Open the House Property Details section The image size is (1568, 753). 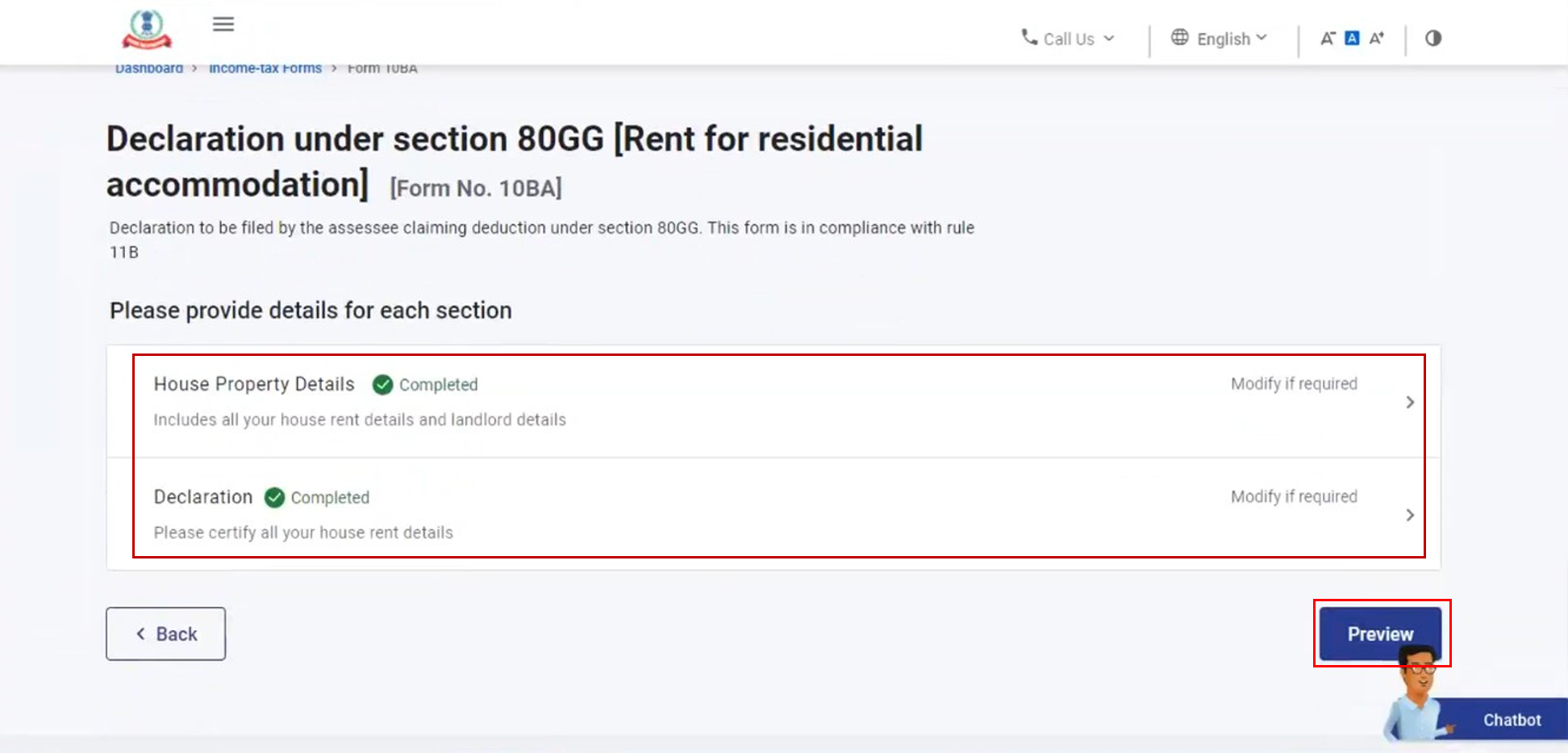coord(254,384)
